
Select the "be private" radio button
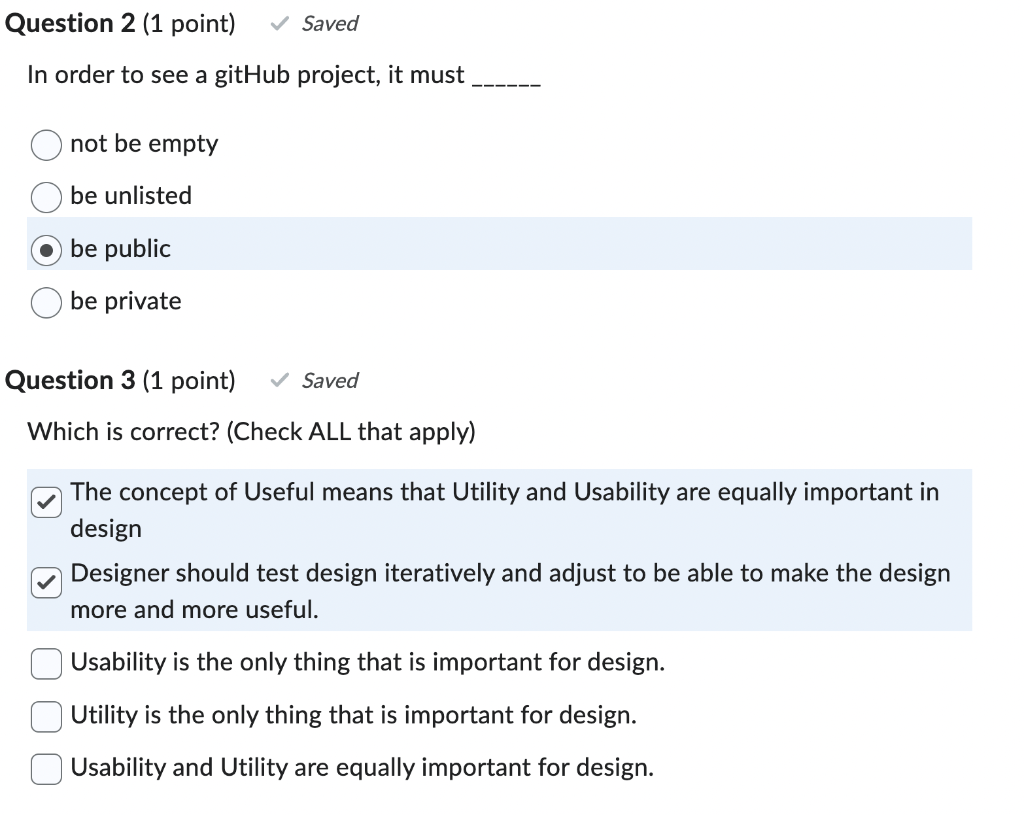[45, 302]
